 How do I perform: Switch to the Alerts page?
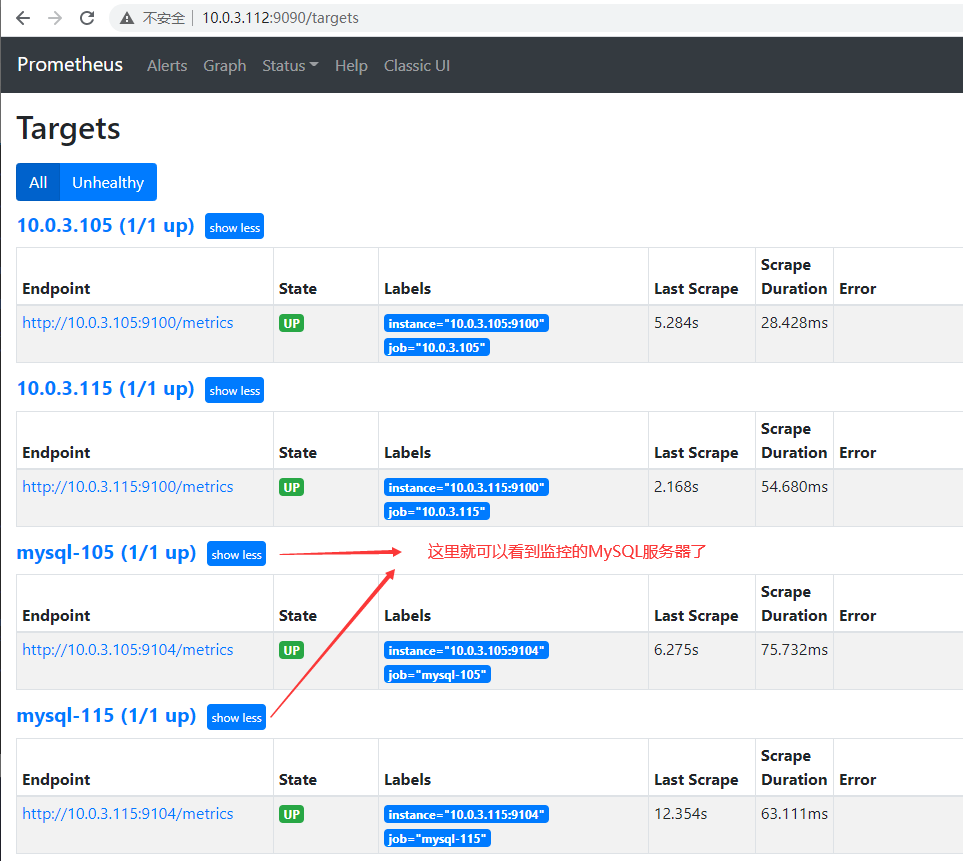pos(166,65)
